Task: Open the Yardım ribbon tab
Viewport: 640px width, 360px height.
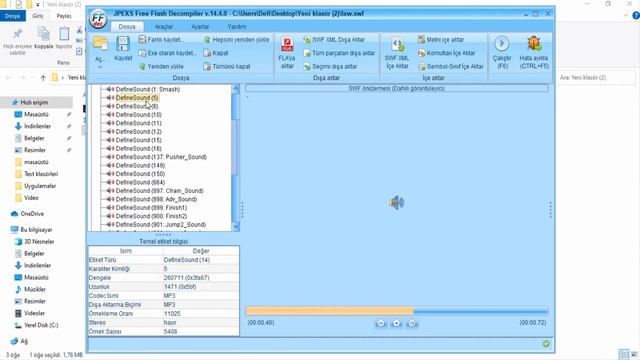Action: coord(237,27)
